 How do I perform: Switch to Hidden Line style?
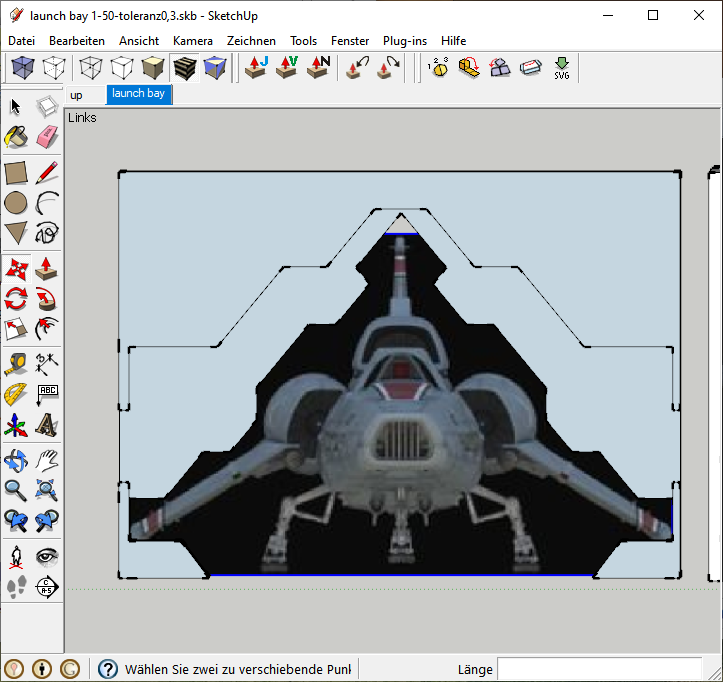pos(122,68)
